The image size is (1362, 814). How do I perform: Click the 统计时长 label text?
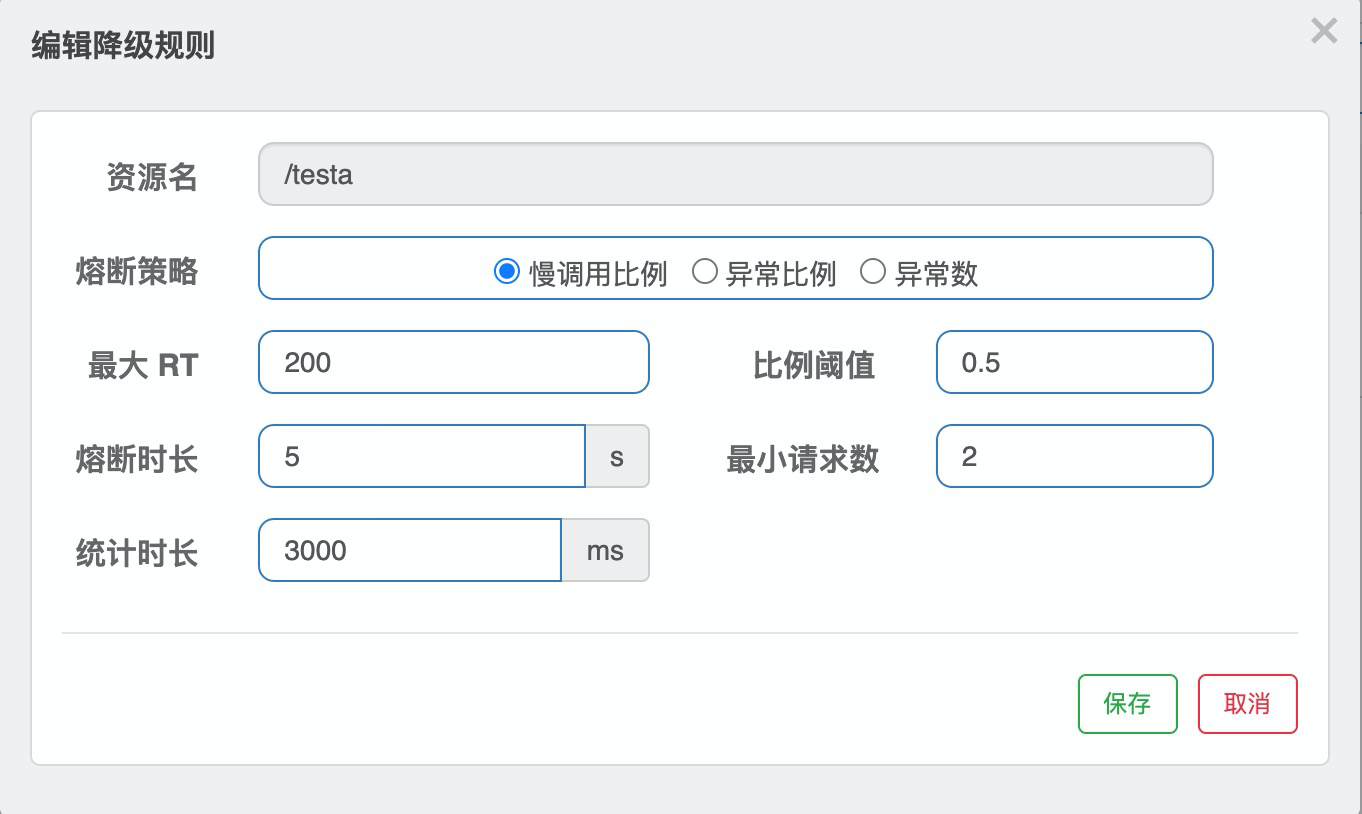click(137, 553)
